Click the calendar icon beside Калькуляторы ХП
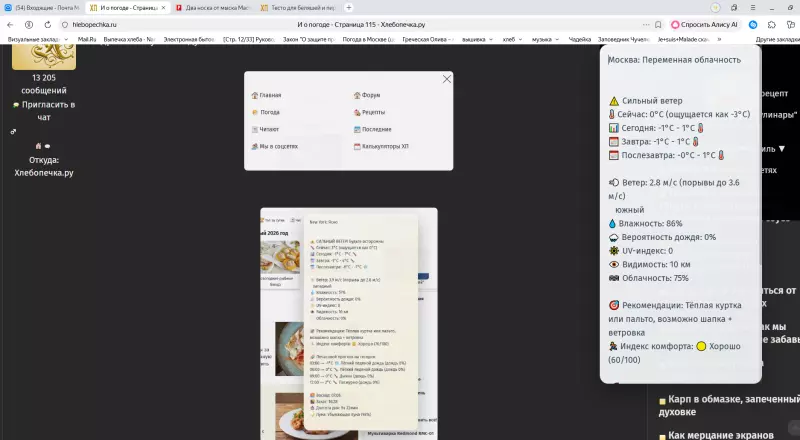 (x=356, y=146)
